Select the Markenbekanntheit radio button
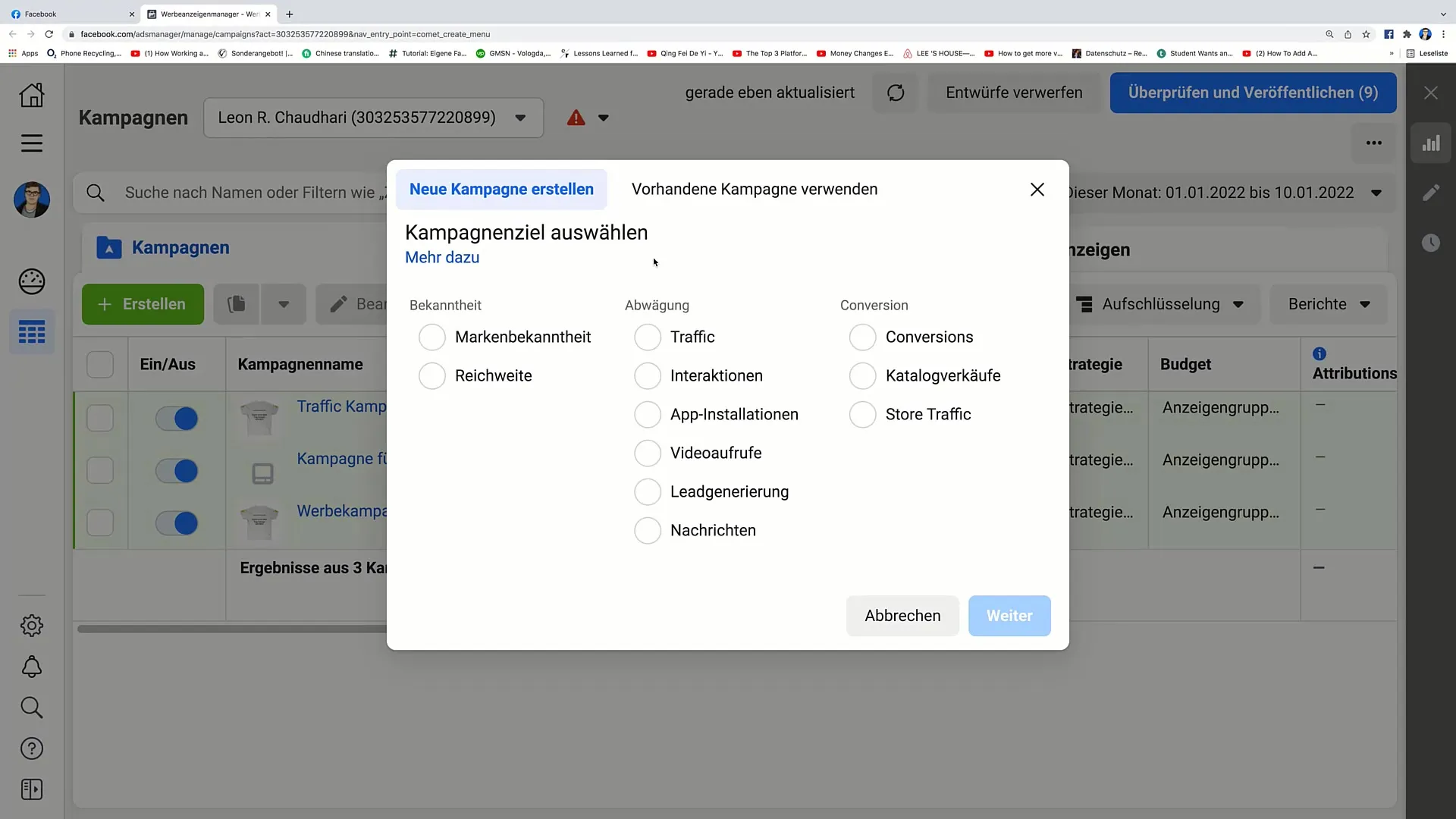Viewport: 1456px width, 819px height. pyautogui.click(x=432, y=337)
